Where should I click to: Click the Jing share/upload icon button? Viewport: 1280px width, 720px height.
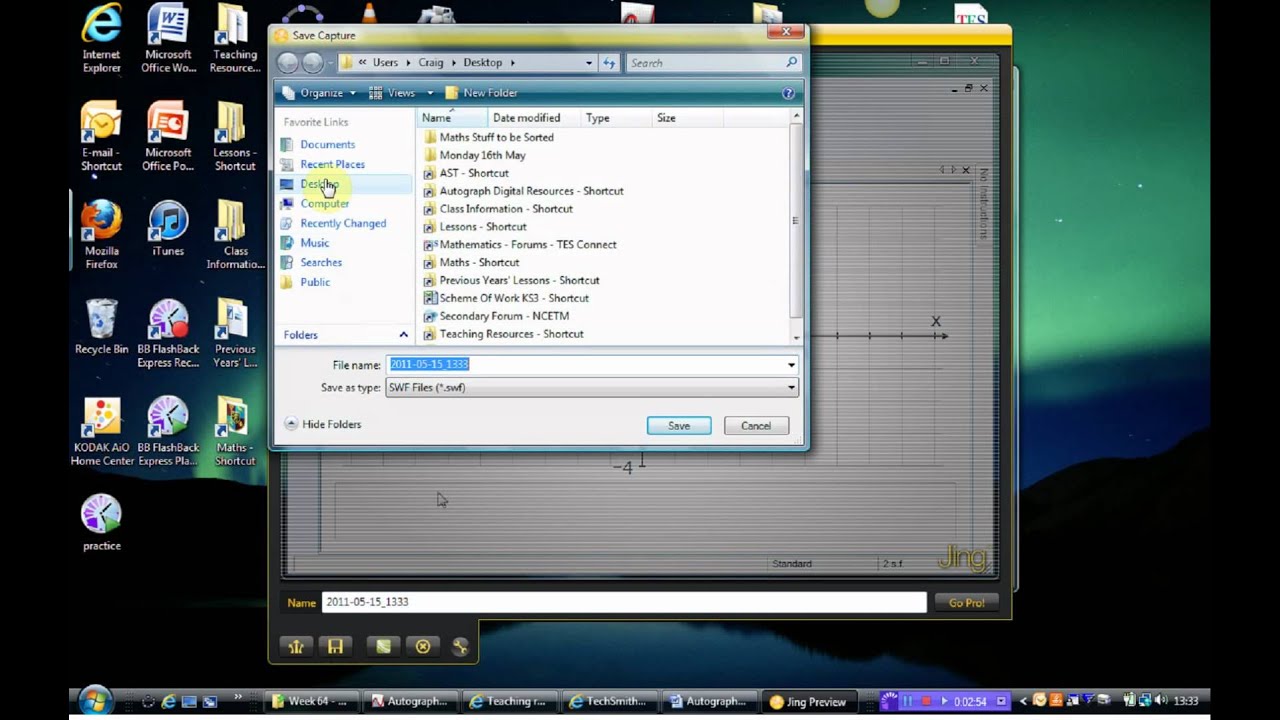click(296, 647)
